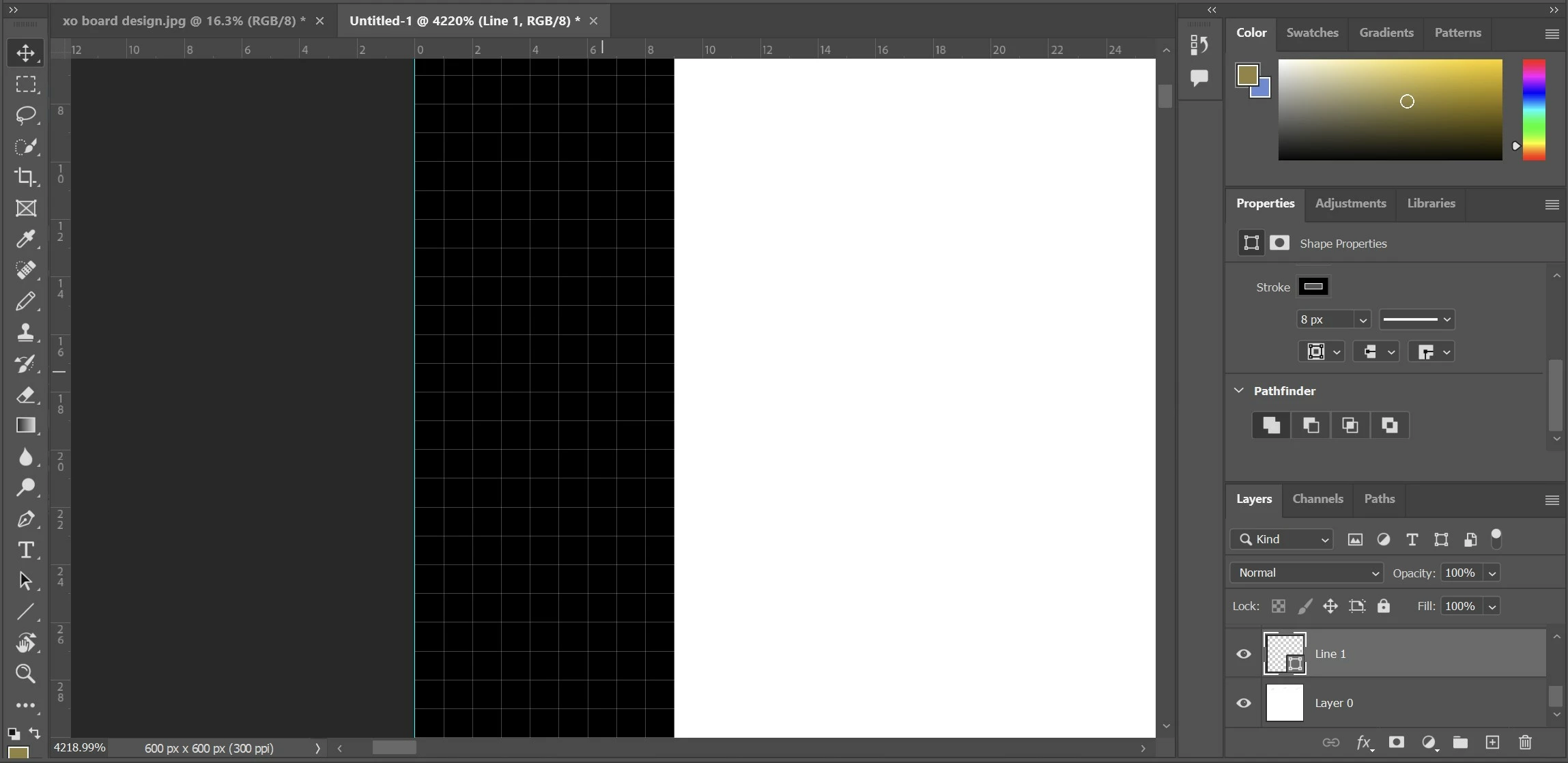The image size is (1568, 763).
Task: Open the blend mode Normal dropdown
Action: tap(1306, 573)
